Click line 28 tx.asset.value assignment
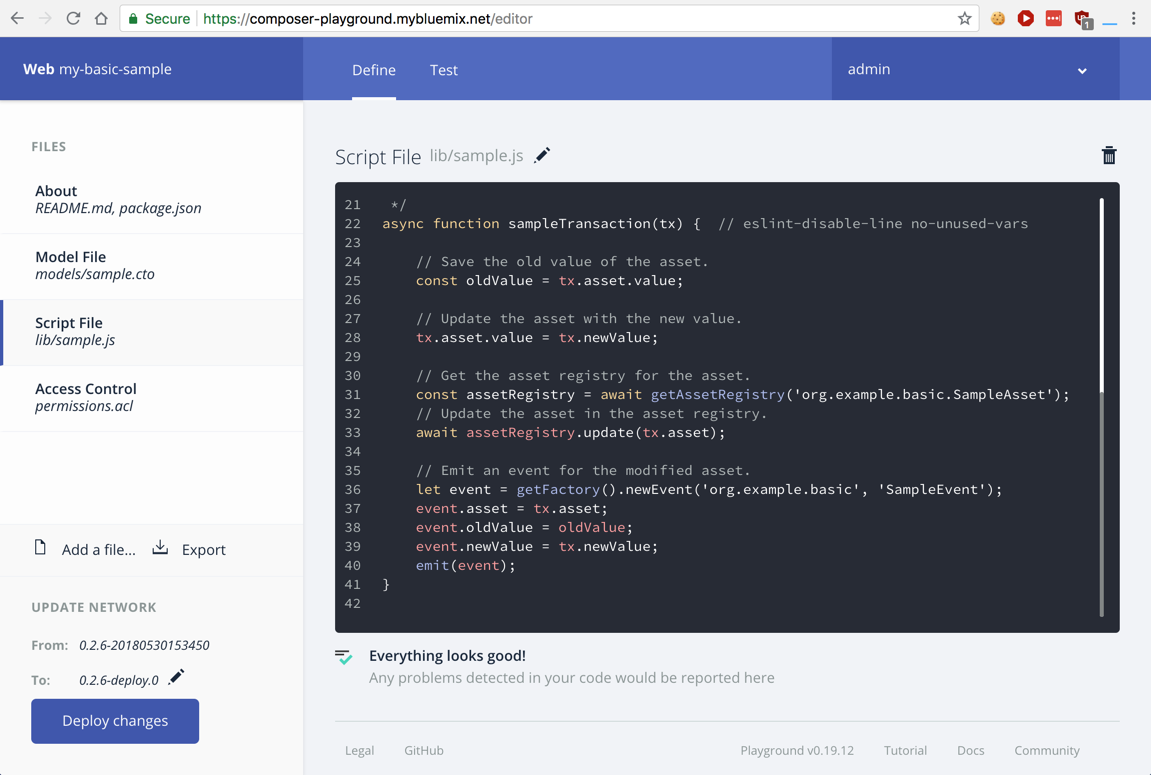The width and height of the screenshot is (1151, 775). 537,338
